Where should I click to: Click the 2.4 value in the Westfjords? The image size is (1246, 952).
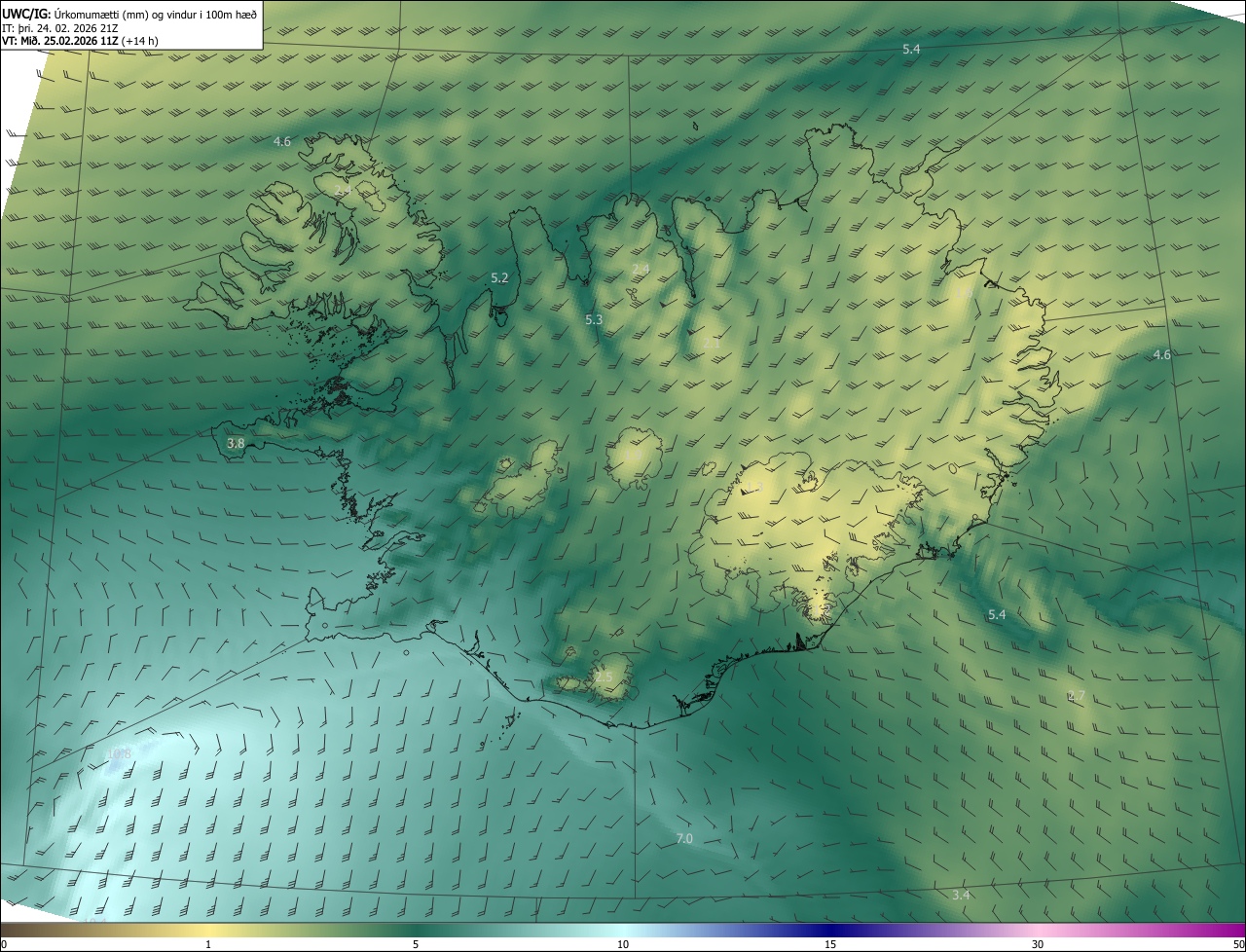(x=343, y=191)
